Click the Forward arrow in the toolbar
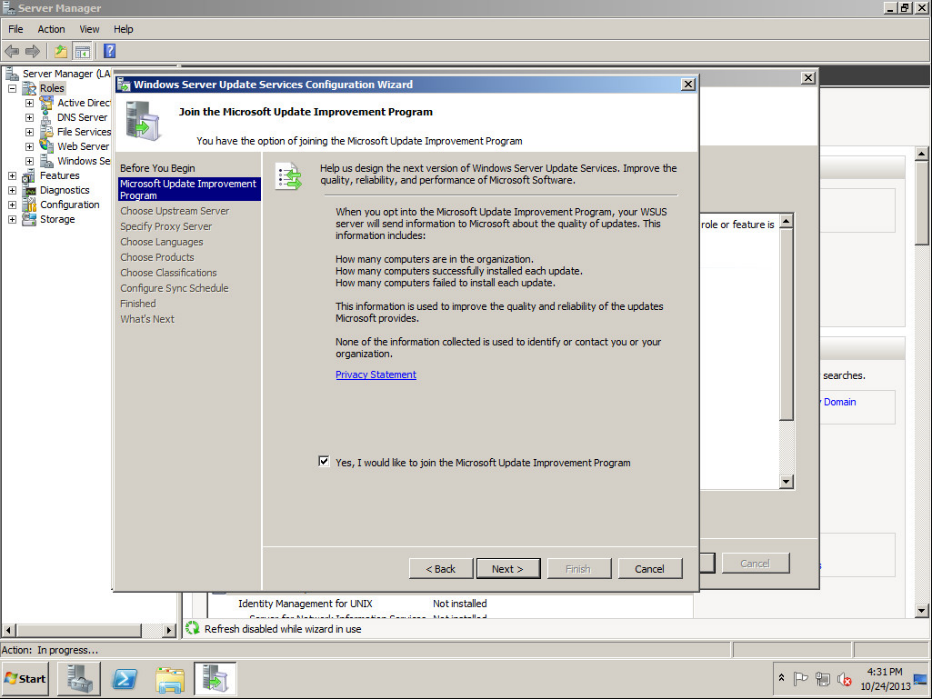 (33, 51)
